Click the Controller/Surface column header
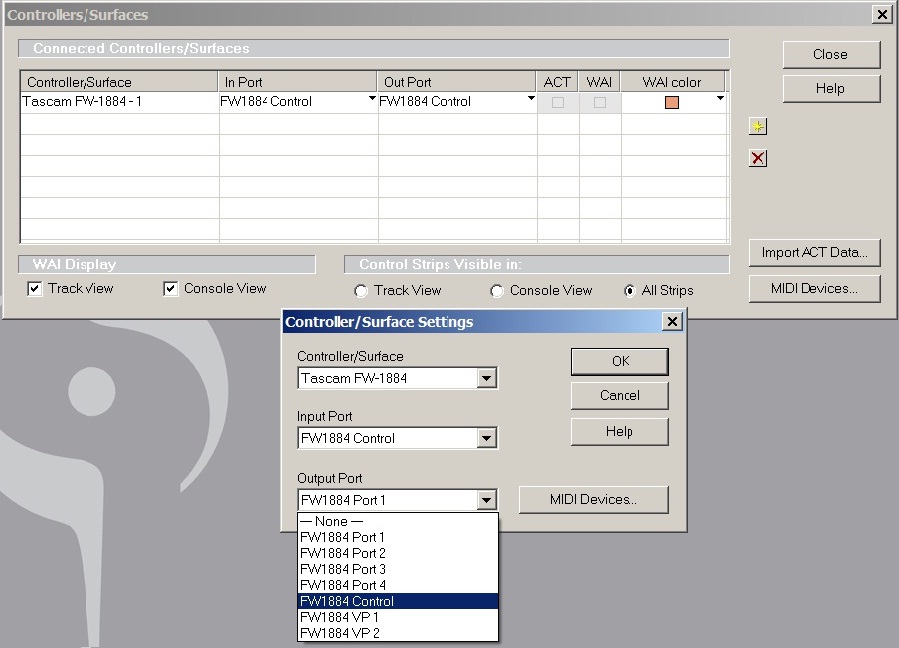Image resolution: width=899 pixels, height=648 pixels. tap(119, 82)
